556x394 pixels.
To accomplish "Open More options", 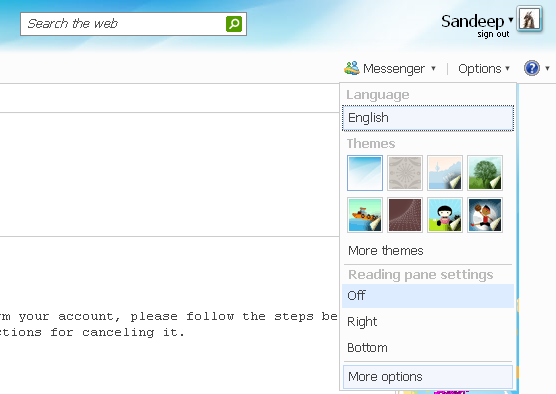I will (428, 377).
